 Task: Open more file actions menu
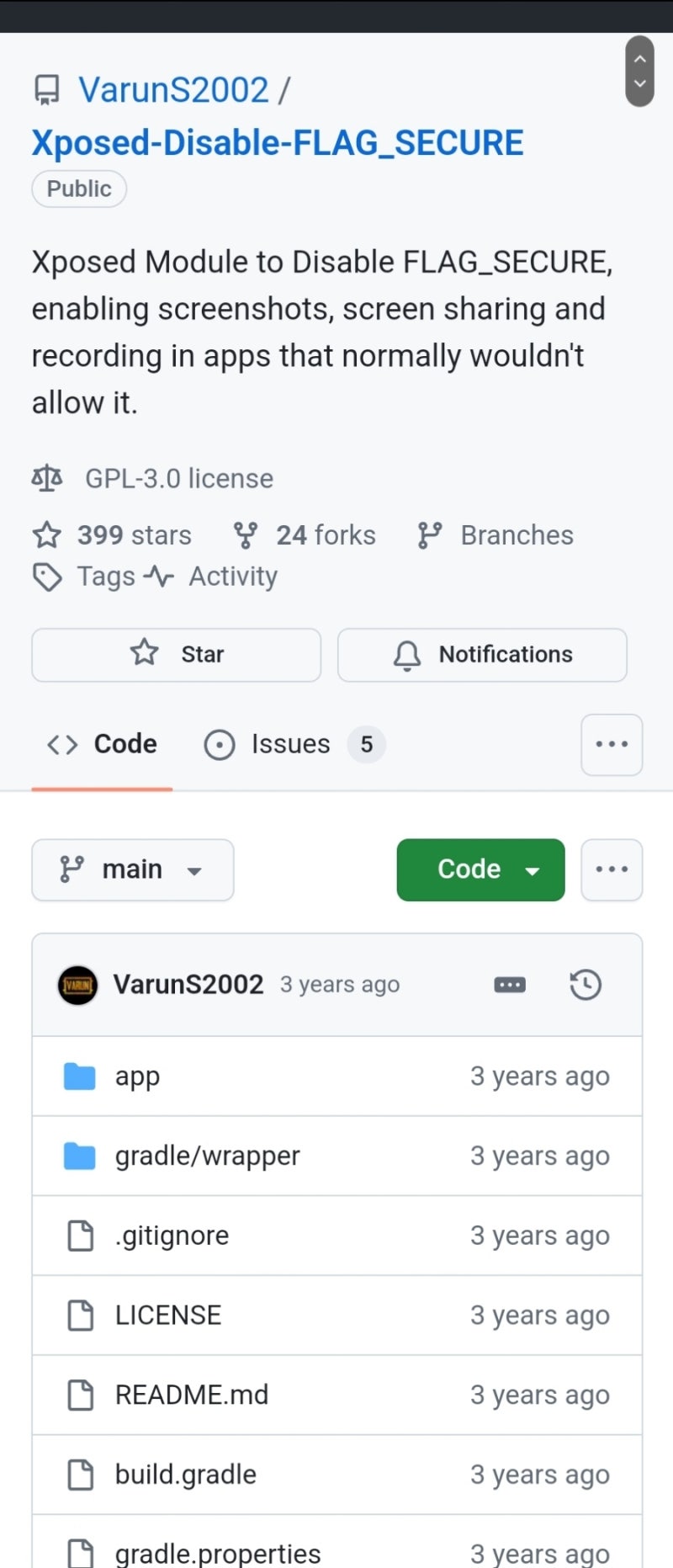point(612,869)
